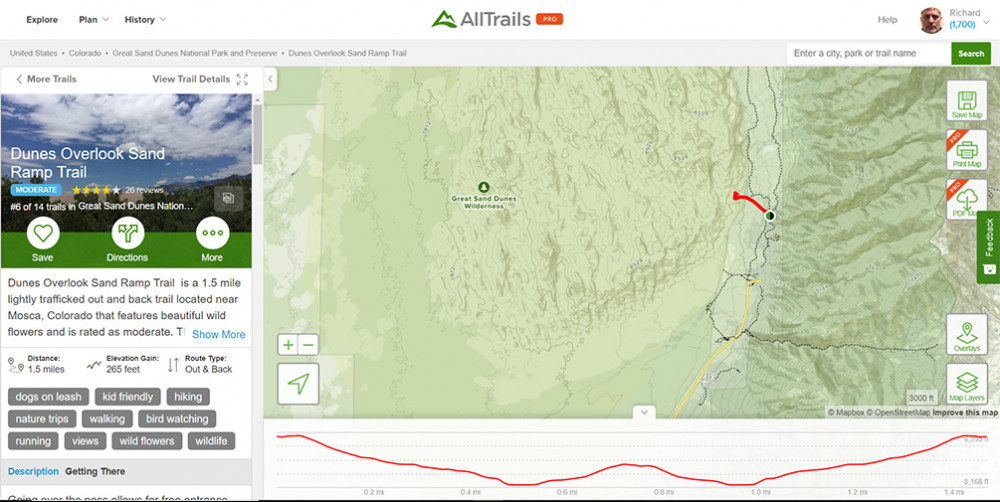Open the More options circle icon

[x=212, y=233]
